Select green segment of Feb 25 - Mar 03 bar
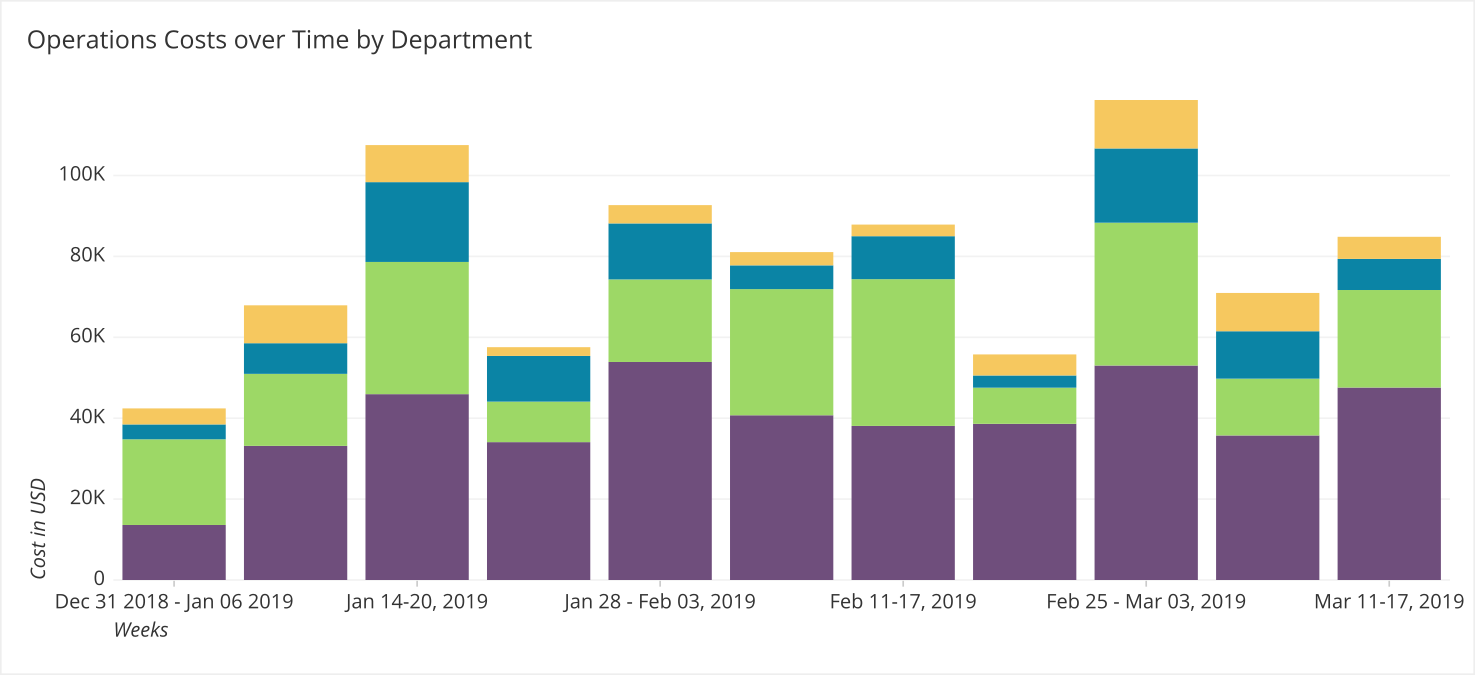1475x675 pixels. 1146,294
